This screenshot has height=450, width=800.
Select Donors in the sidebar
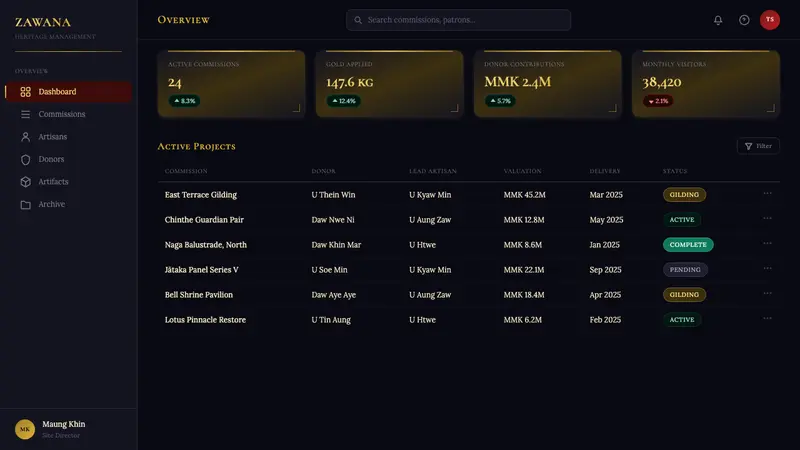point(68,159)
